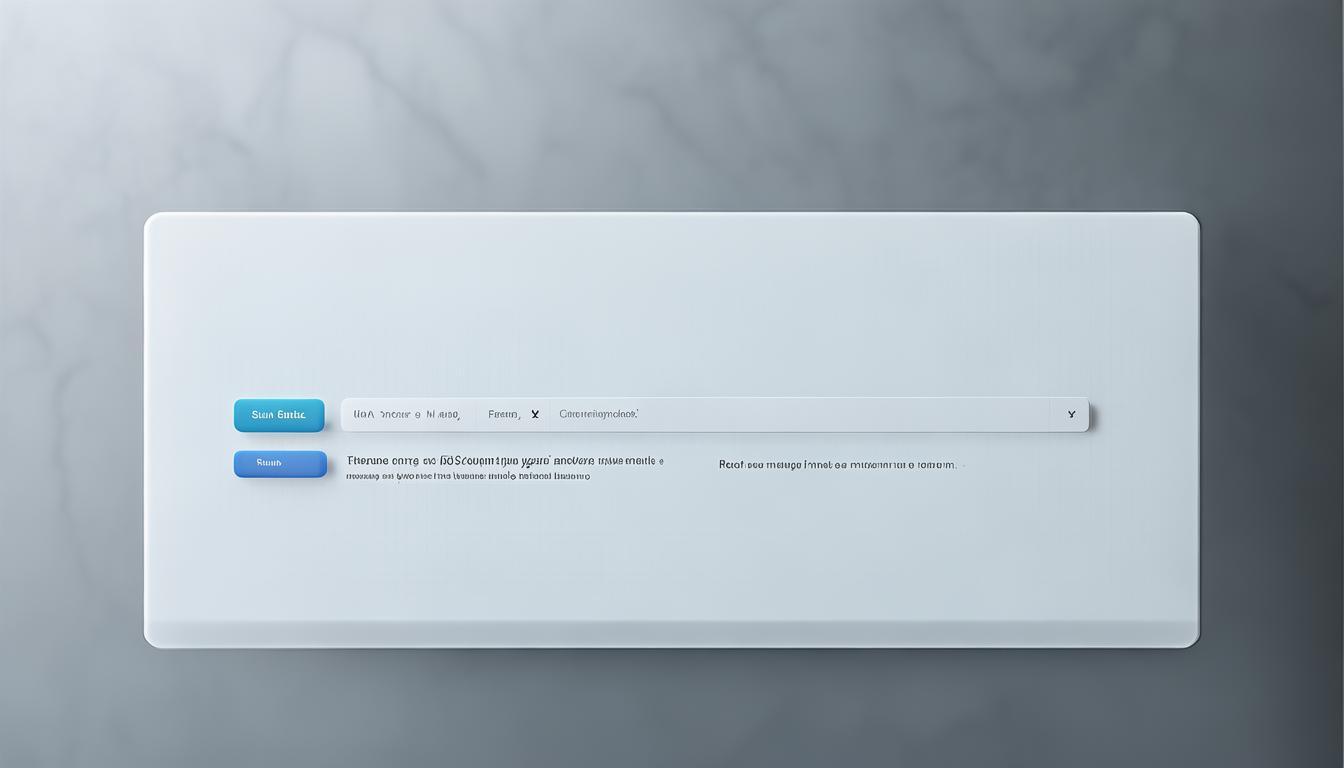The height and width of the screenshot is (768, 1344).
Task: Click the text line on the panel's right side
Action: pos(837,465)
